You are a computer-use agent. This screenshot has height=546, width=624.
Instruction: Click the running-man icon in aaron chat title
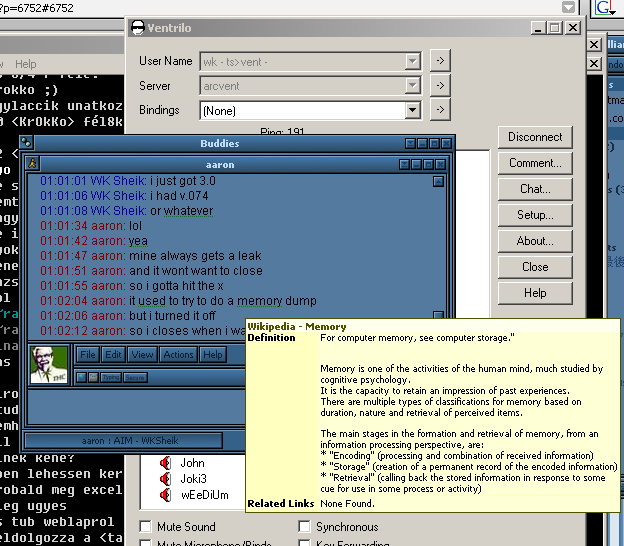point(32,163)
